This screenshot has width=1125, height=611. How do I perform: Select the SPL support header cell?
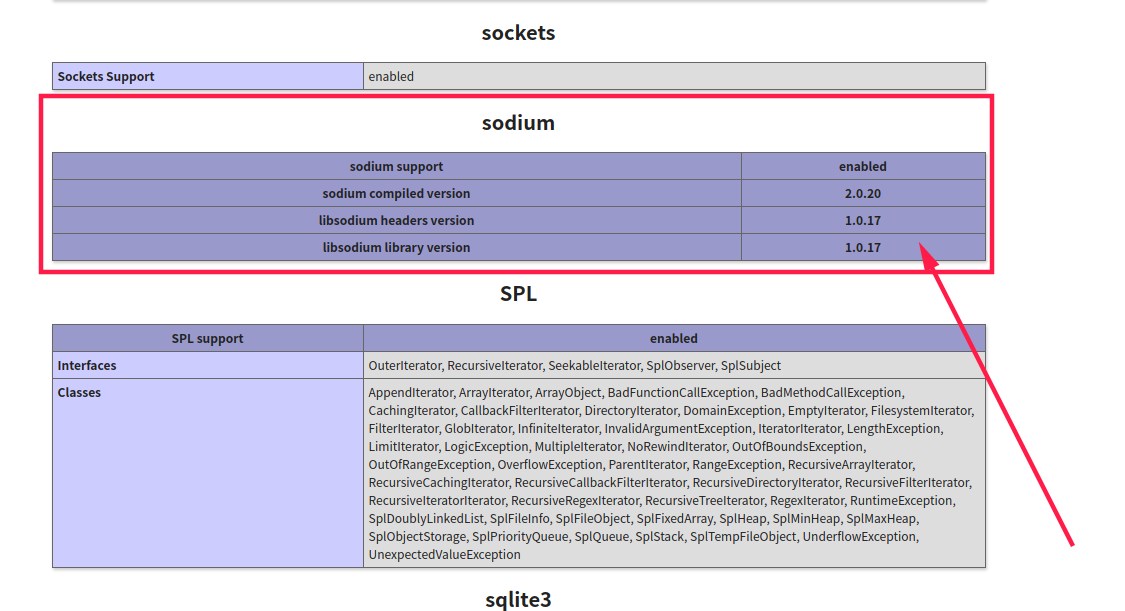pos(205,338)
